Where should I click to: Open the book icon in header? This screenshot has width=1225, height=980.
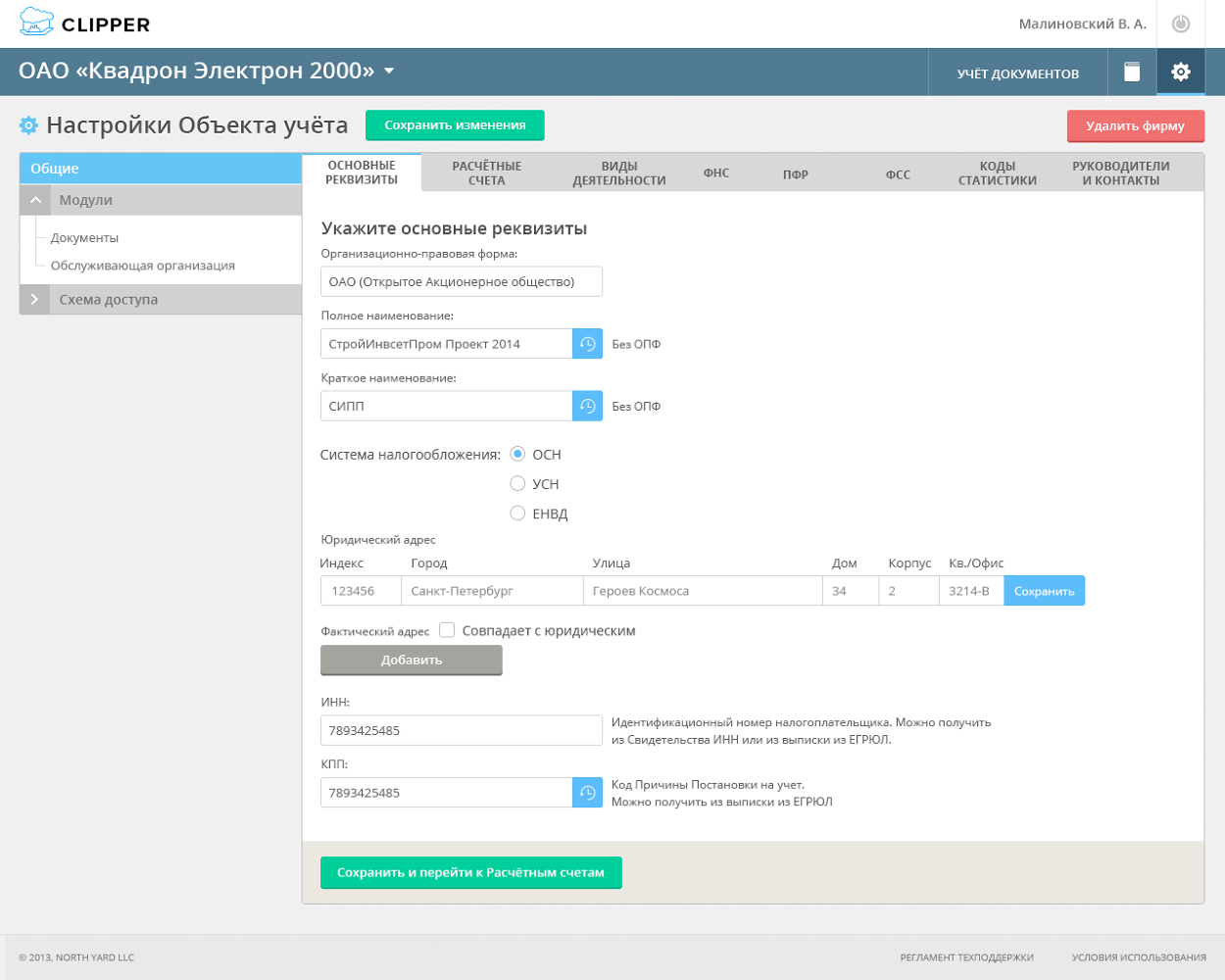click(1132, 72)
